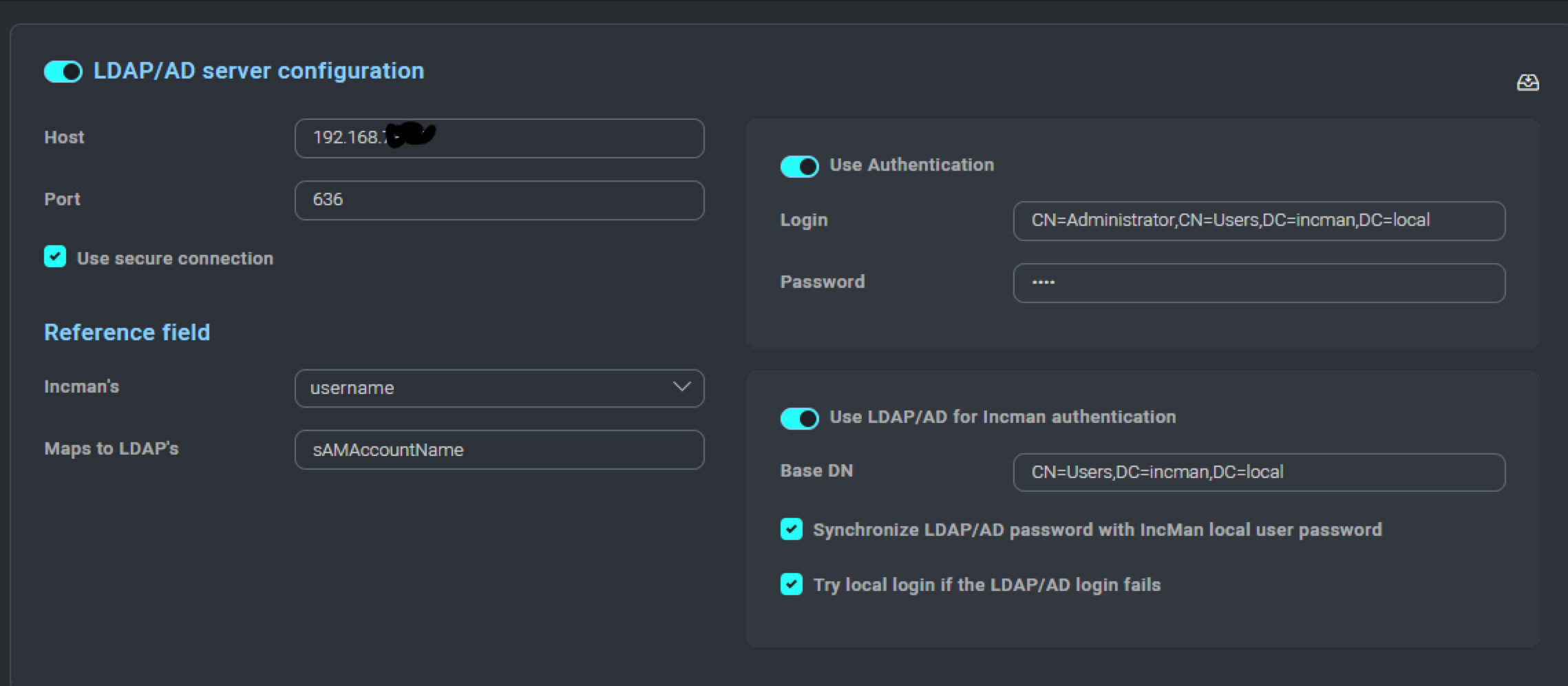This screenshot has width=1568, height=686.
Task: Uncheck the Use secure connection checkbox
Action: (x=54, y=258)
